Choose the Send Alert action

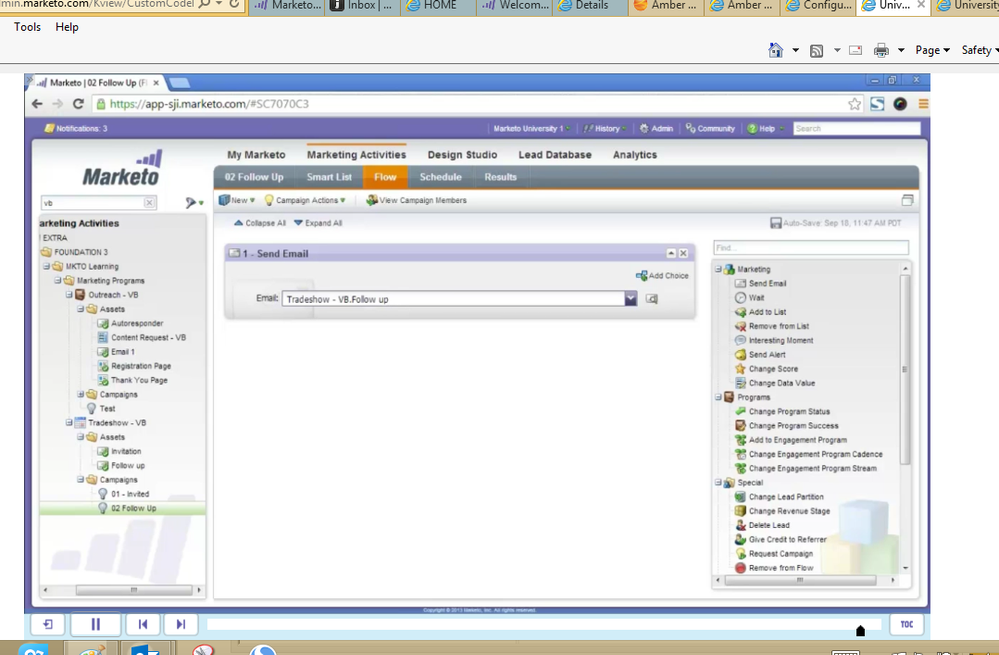[760, 355]
